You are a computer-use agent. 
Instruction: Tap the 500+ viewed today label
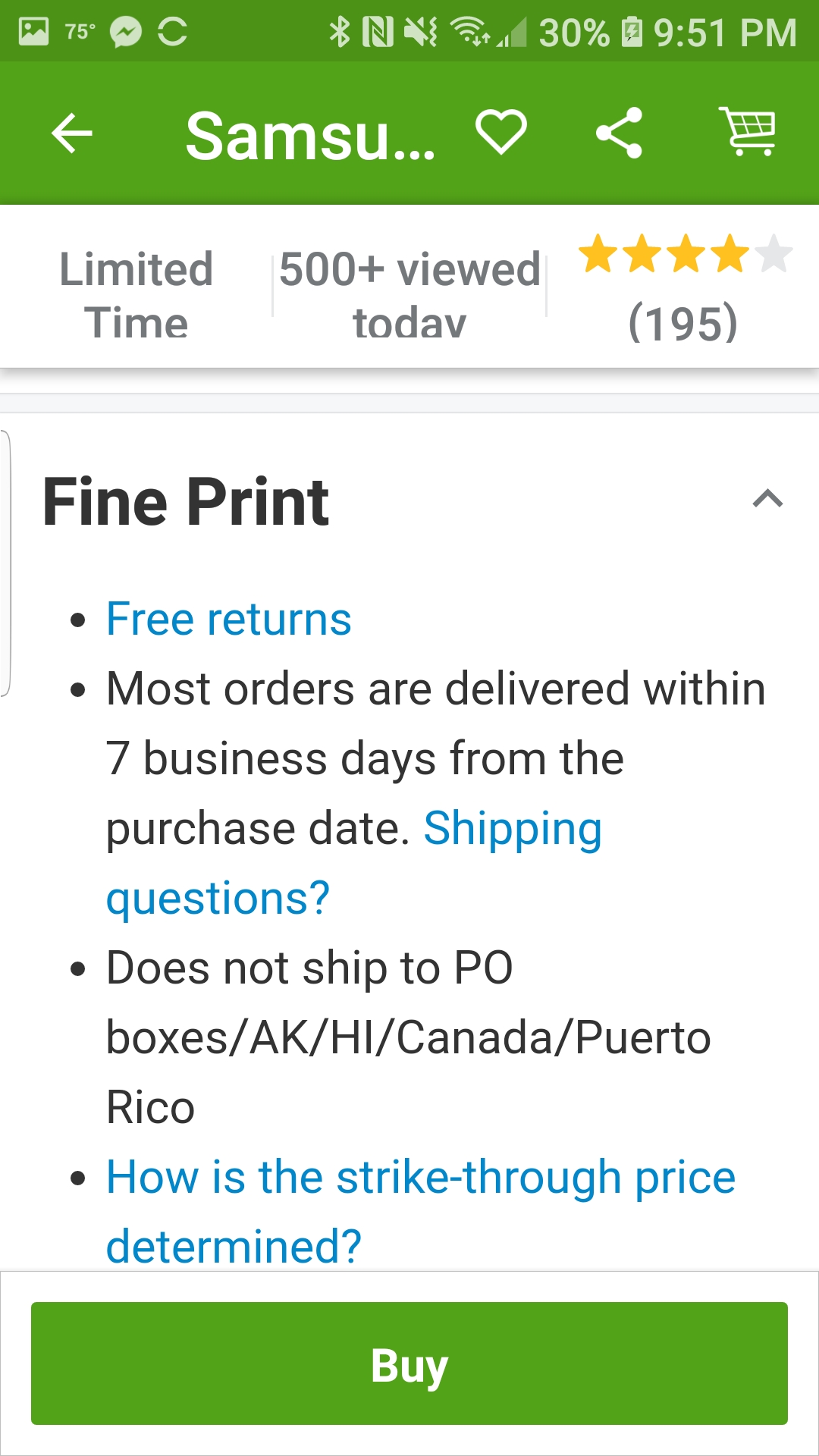[x=409, y=296]
